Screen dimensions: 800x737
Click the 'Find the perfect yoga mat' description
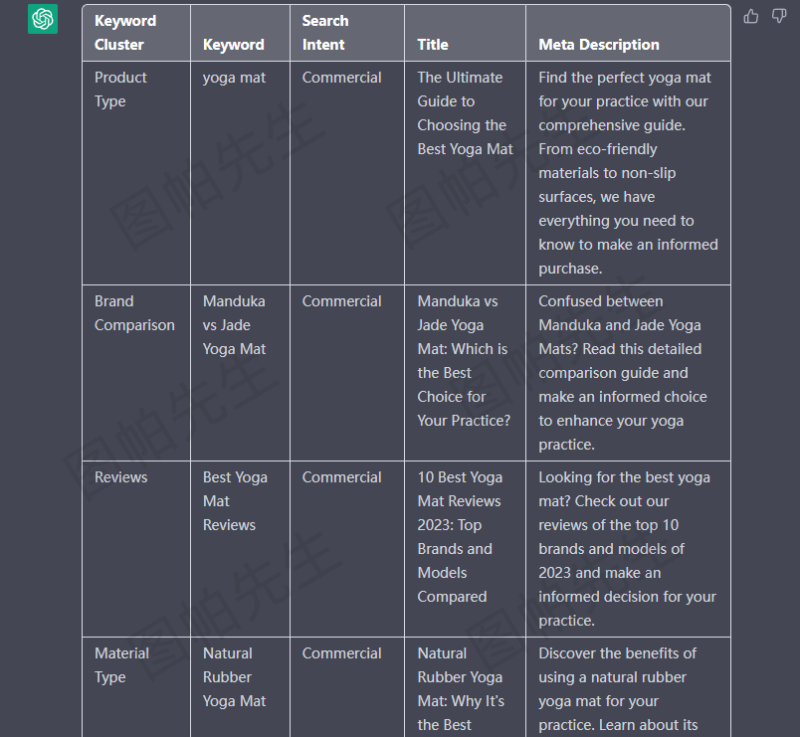click(627, 173)
